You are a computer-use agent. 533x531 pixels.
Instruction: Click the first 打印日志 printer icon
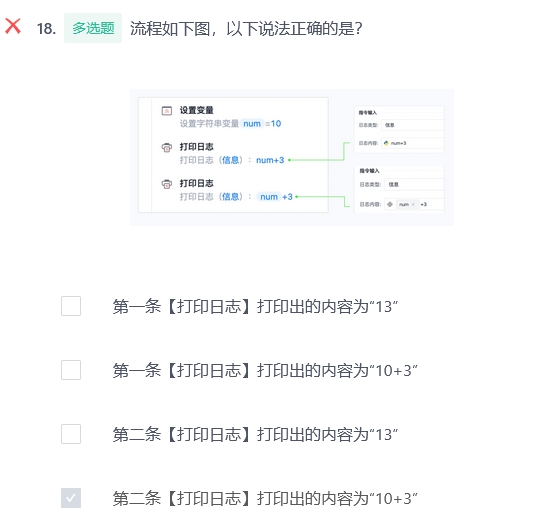167,148
